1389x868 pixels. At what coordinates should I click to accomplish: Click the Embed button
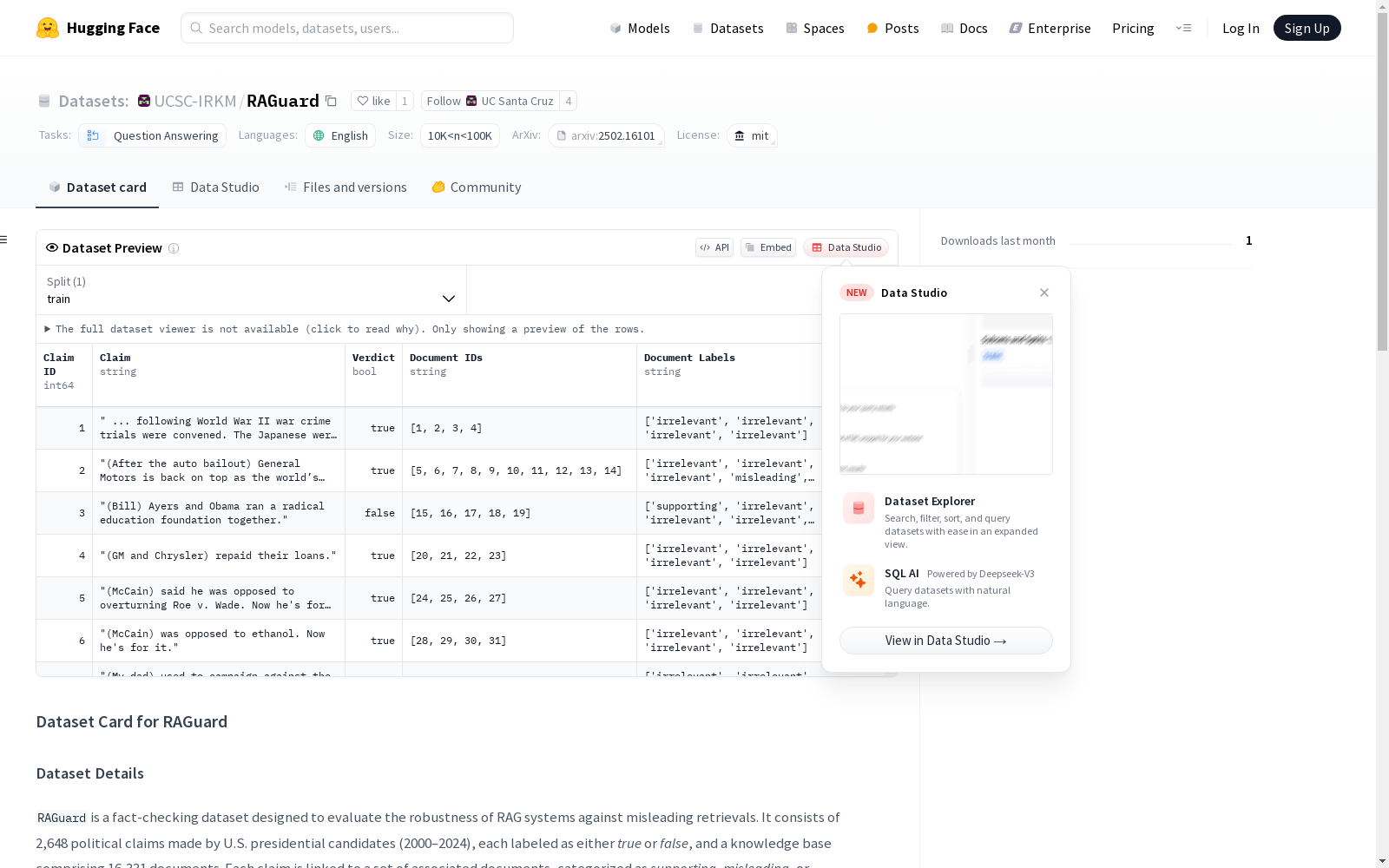[x=768, y=247]
